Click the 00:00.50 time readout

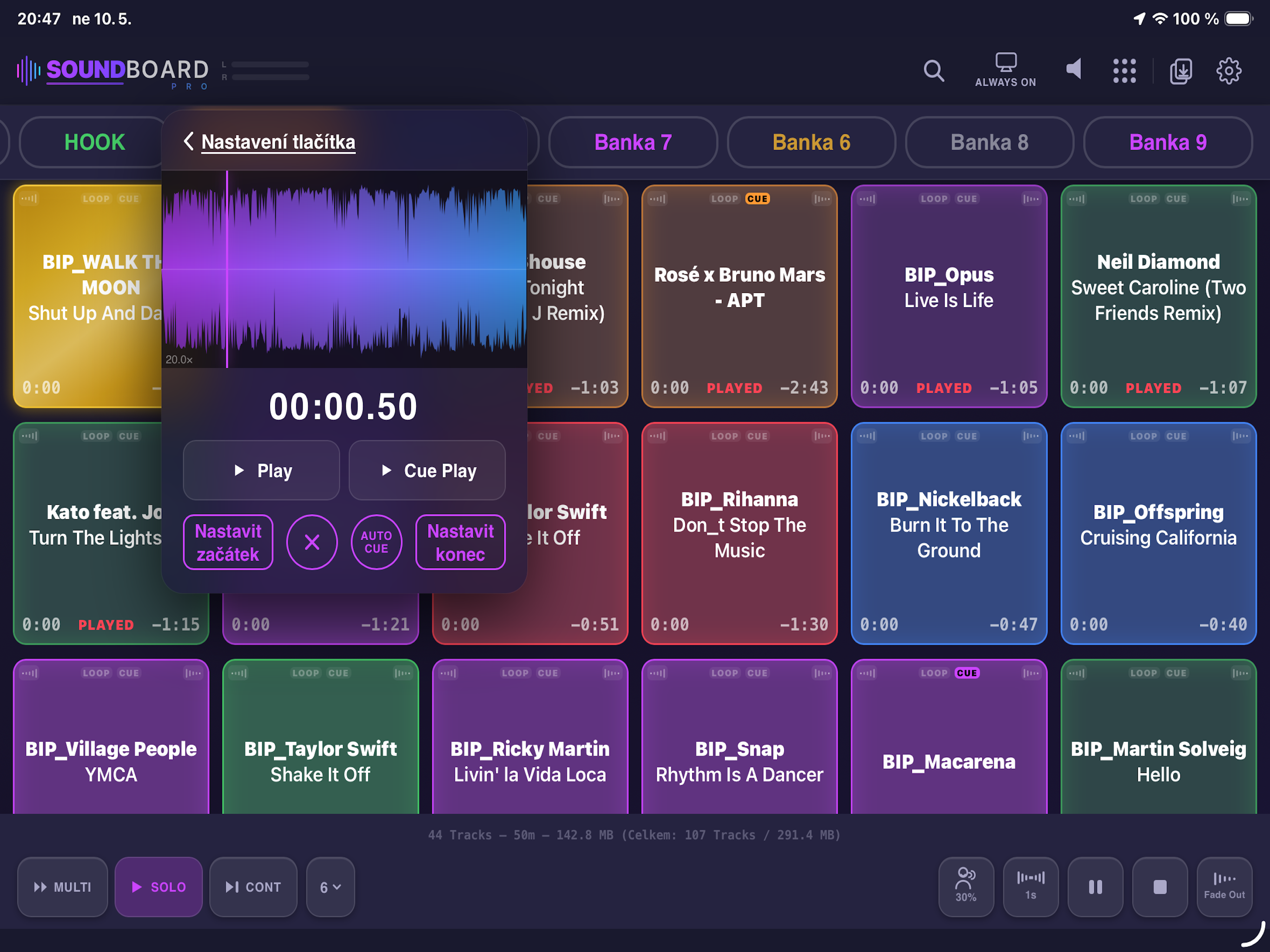tap(344, 407)
